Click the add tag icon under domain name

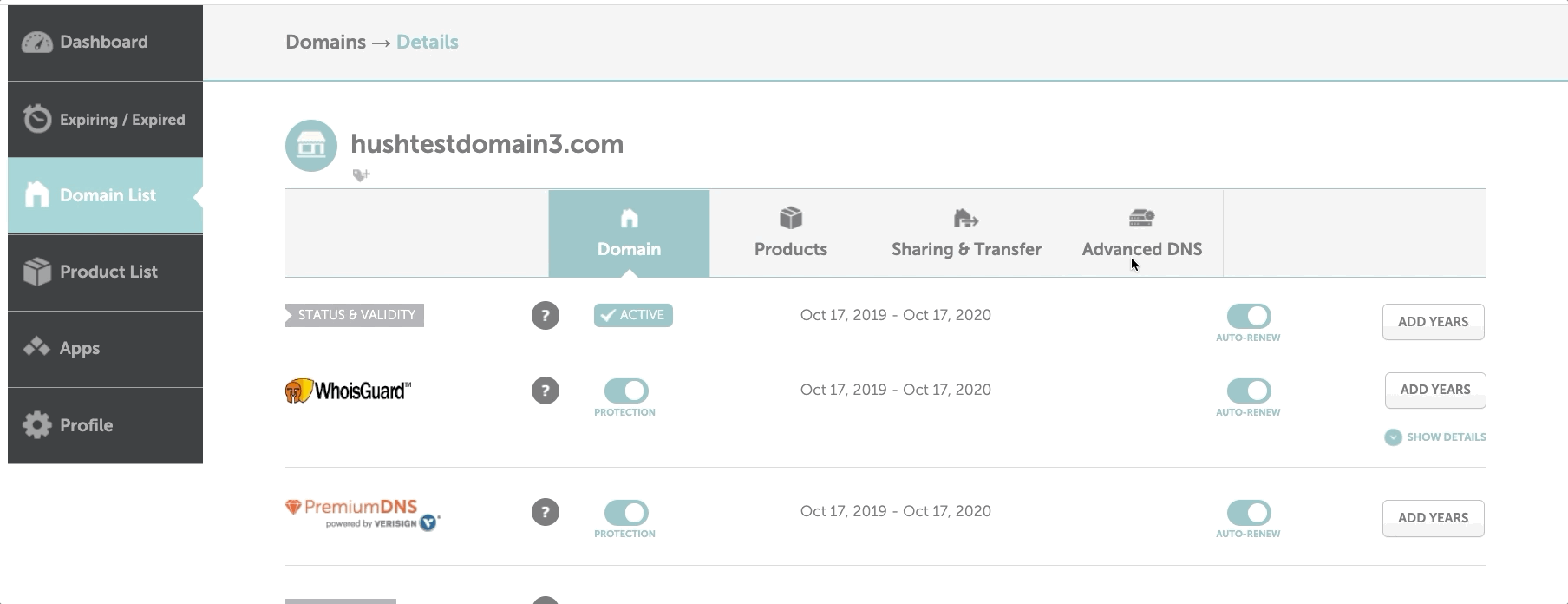click(x=361, y=175)
